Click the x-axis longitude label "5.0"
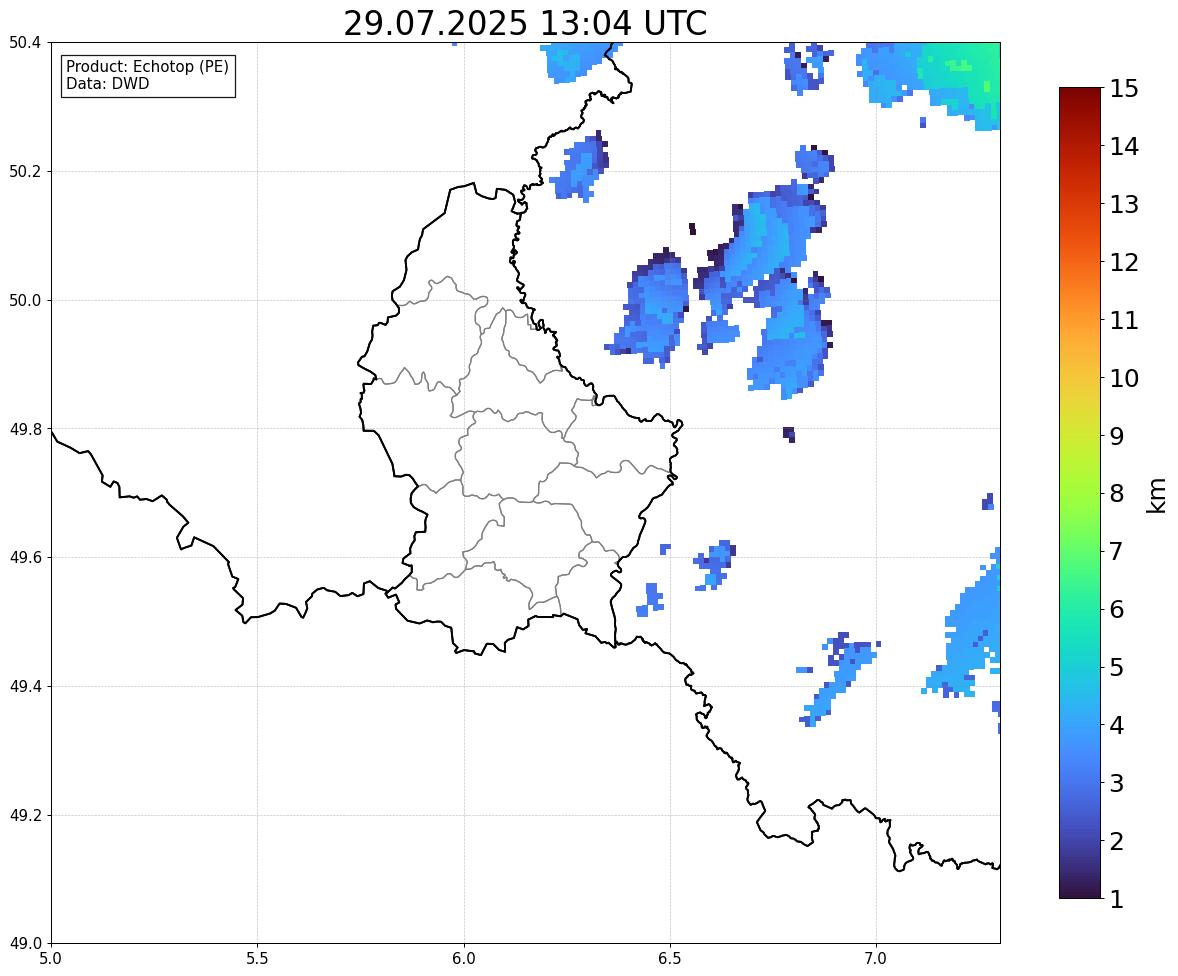 (x=51, y=959)
